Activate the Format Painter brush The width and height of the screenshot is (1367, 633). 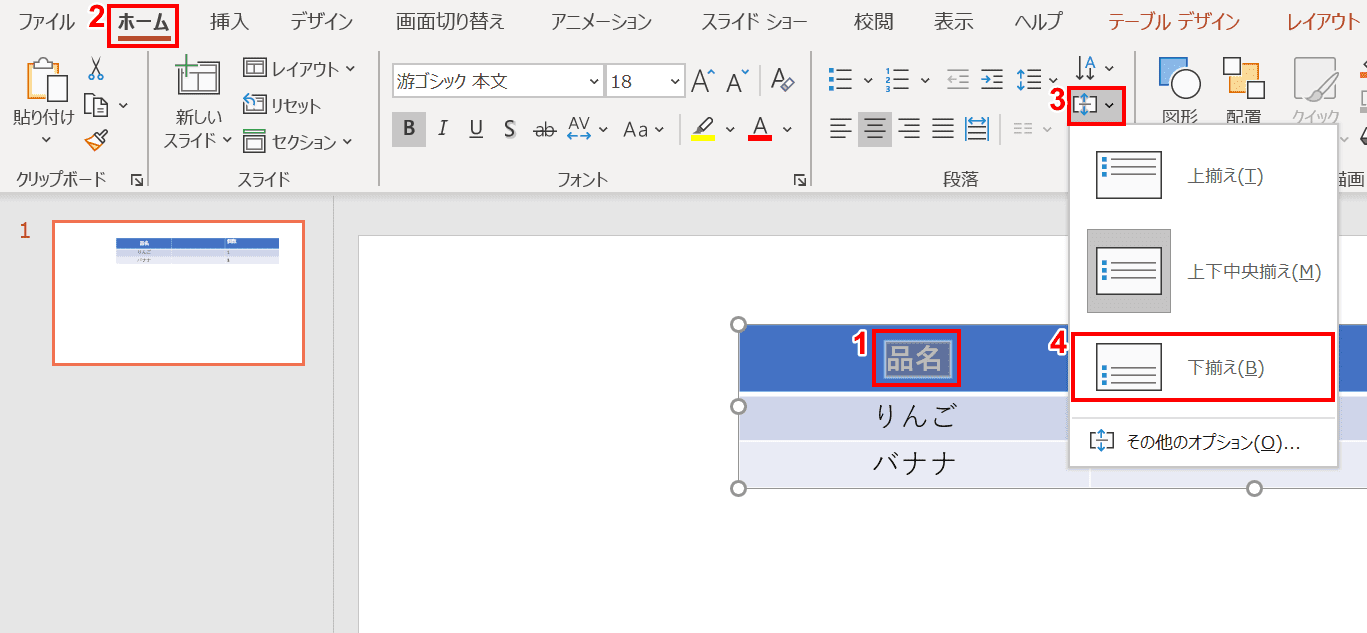coord(96,141)
